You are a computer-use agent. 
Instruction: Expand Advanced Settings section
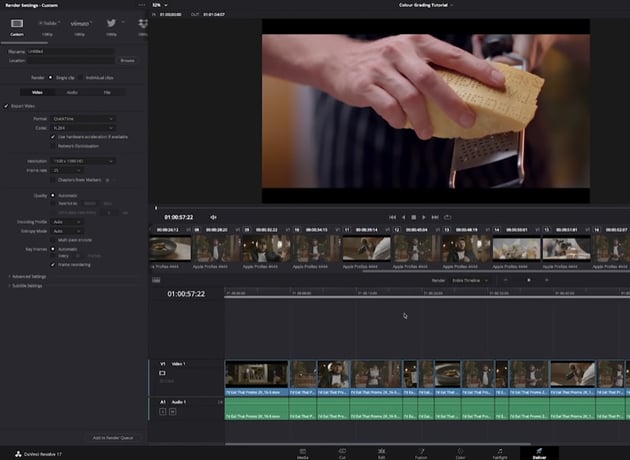click(x=27, y=277)
